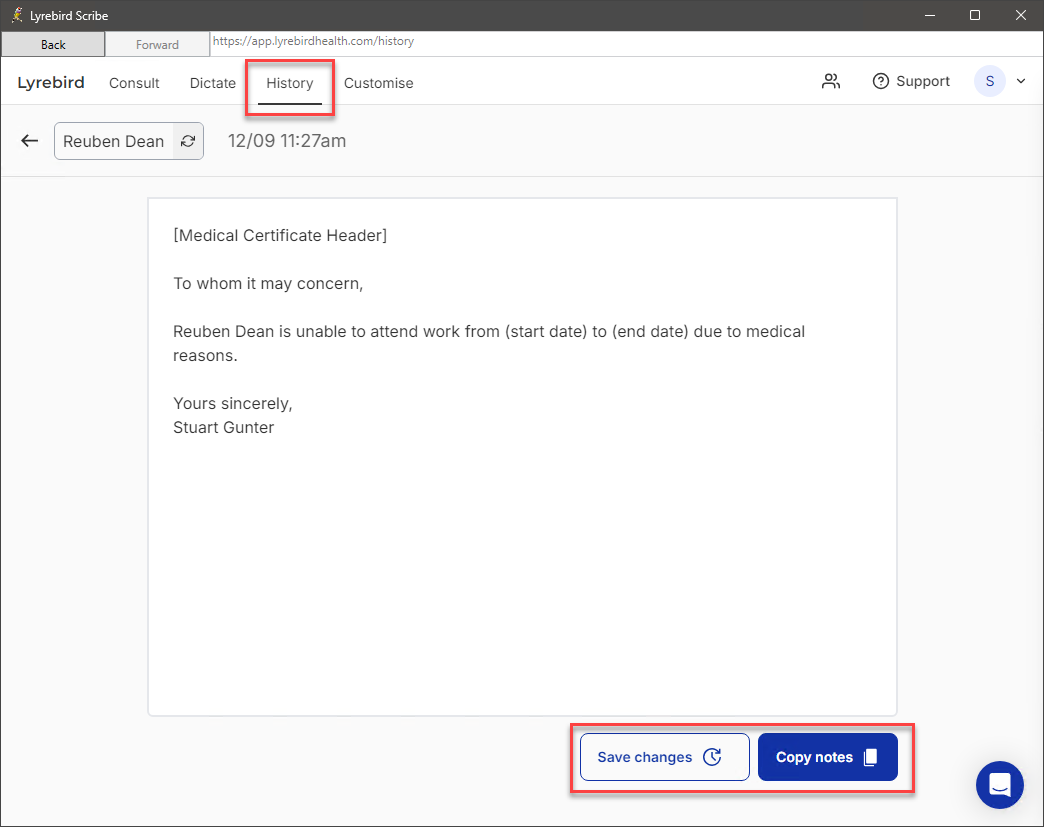This screenshot has width=1044, height=827.
Task: Click the back arrow beside the patient name
Action: [29, 140]
